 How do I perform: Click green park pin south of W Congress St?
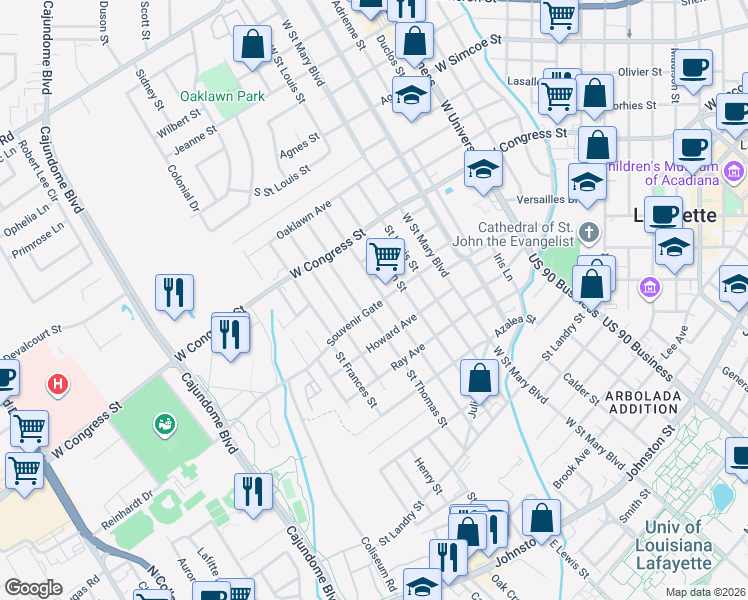pyautogui.click(x=165, y=424)
